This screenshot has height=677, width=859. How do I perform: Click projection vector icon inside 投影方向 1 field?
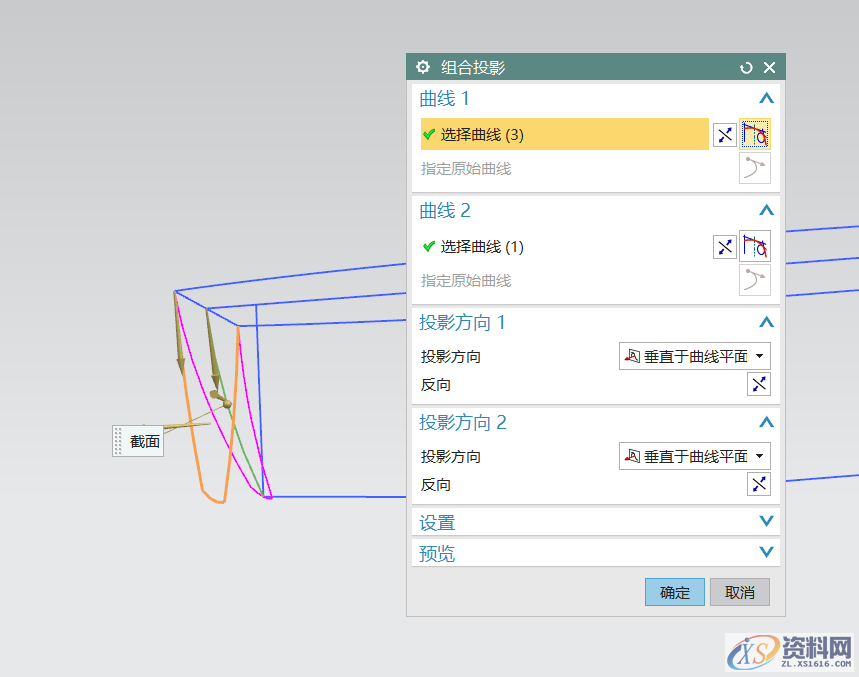click(x=634, y=355)
